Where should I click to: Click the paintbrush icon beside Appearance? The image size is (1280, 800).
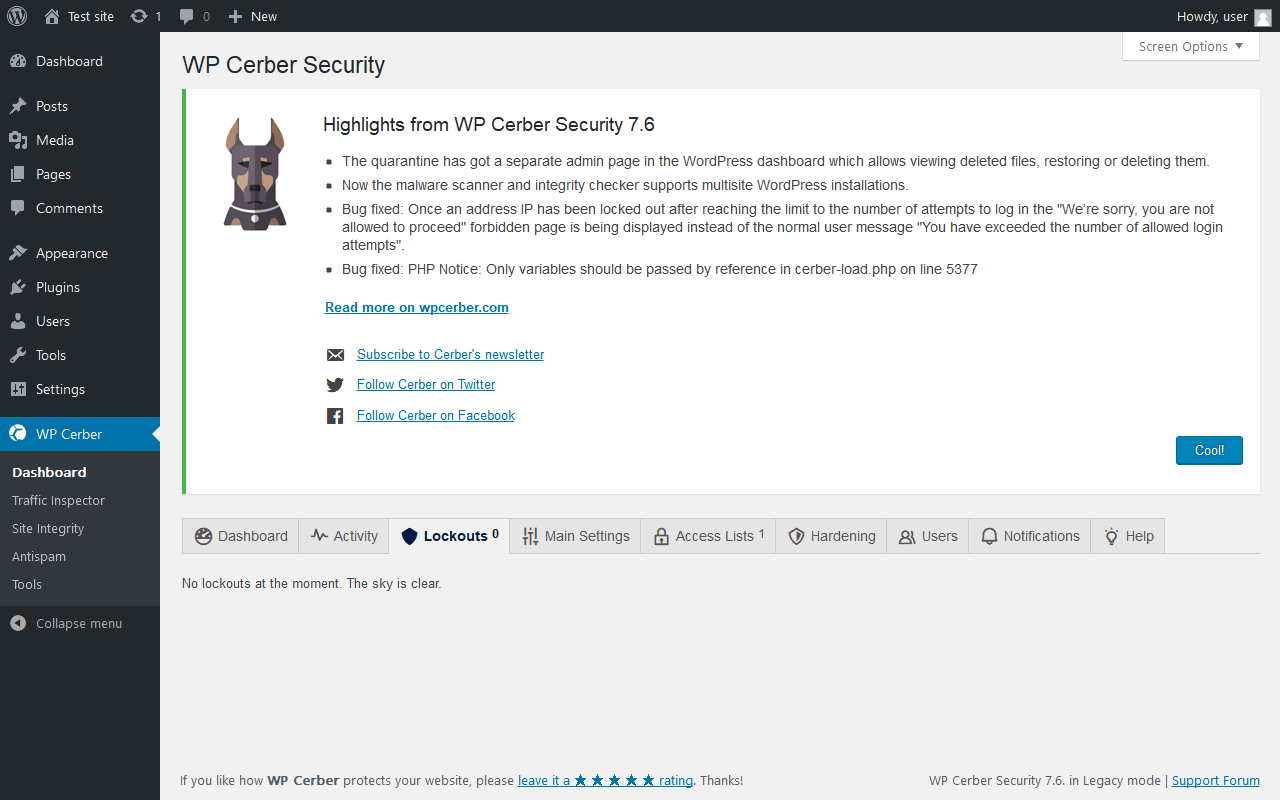[18, 253]
